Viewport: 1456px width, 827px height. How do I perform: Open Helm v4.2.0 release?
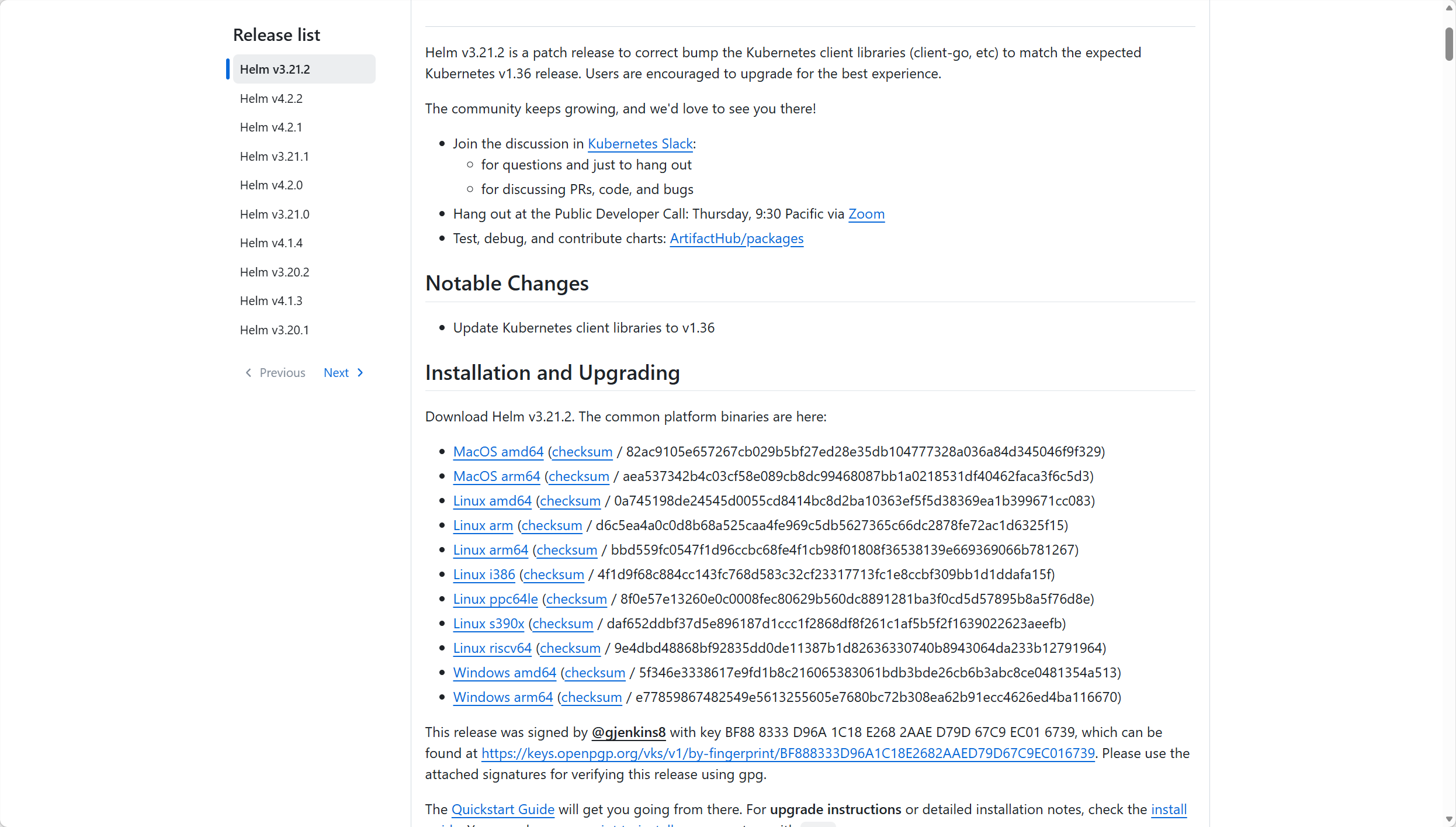point(271,185)
